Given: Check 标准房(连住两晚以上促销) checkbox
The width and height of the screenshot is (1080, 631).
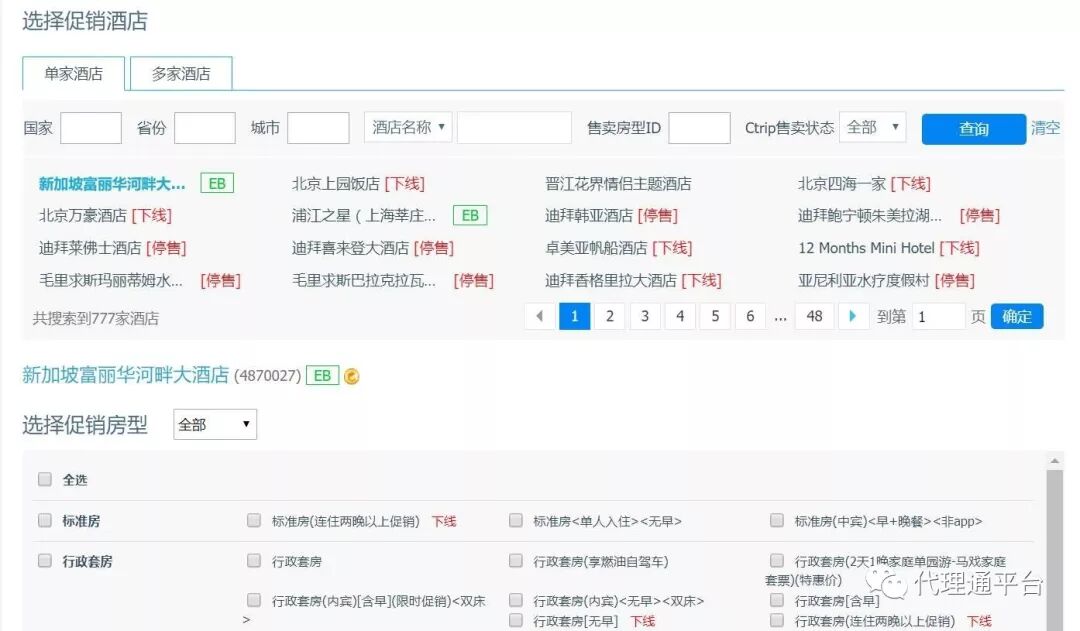Looking at the screenshot, I should coord(254,520).
